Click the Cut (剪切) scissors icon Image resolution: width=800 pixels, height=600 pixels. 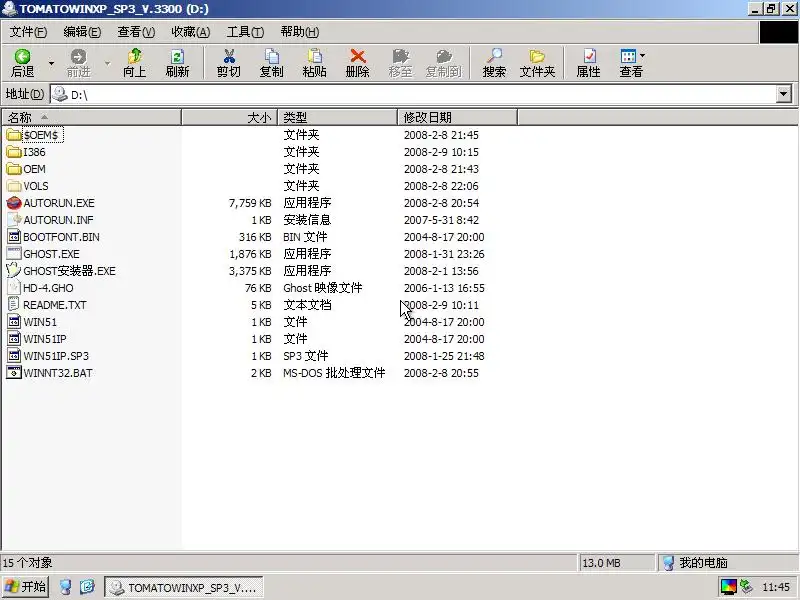229,56
